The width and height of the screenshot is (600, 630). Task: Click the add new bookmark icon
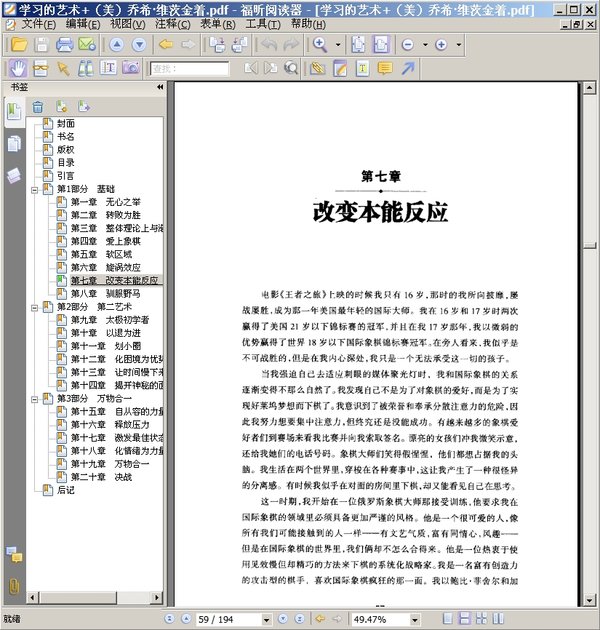click(61, 106)
